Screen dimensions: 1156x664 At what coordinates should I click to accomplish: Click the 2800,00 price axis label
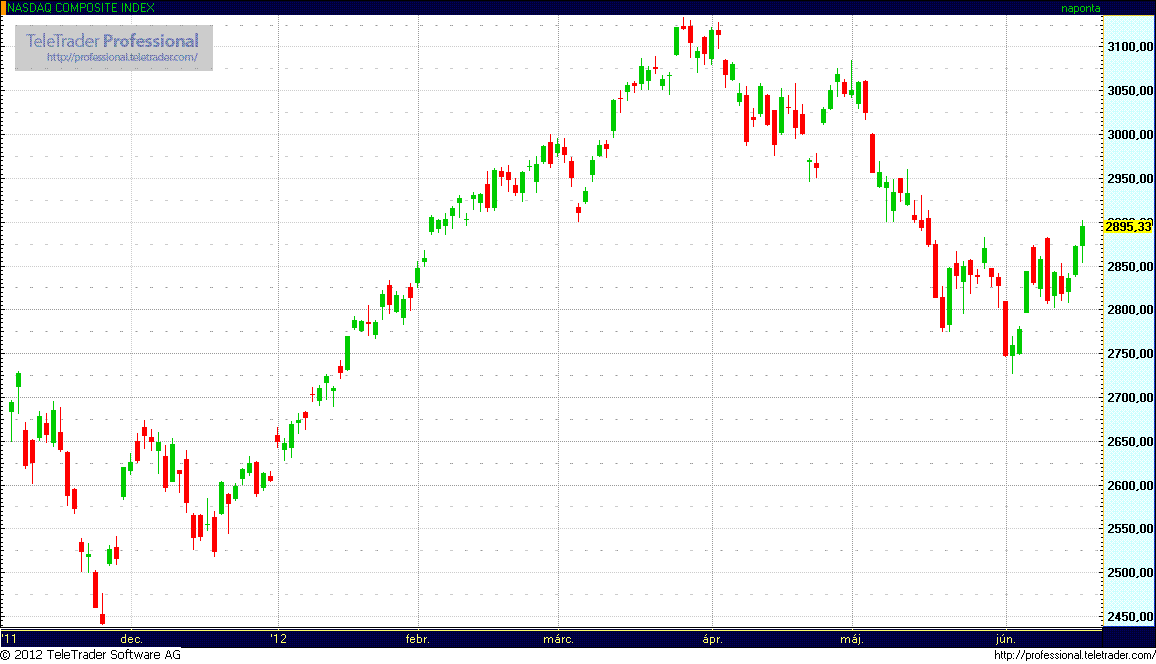1130,310
